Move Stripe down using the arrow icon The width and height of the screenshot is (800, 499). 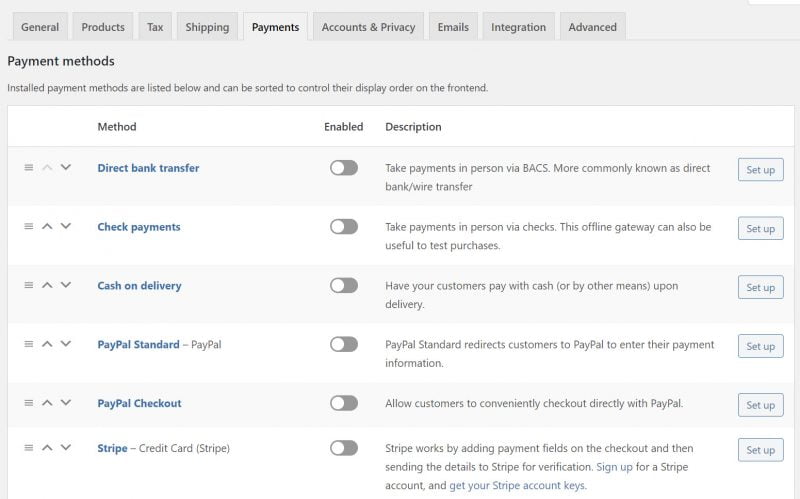pyautogui.click(x=66, y=448)
